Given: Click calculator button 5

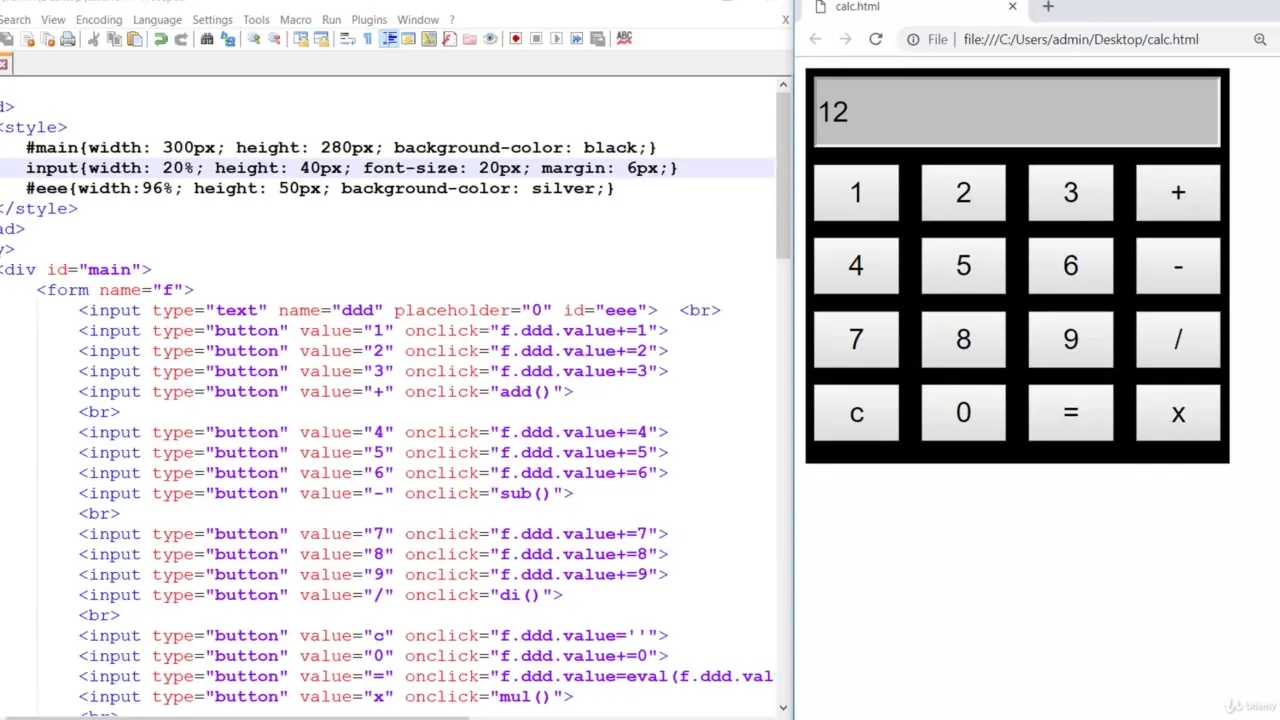Looking at the screenshot, I should pyautogui.click(x=963, y=266).
